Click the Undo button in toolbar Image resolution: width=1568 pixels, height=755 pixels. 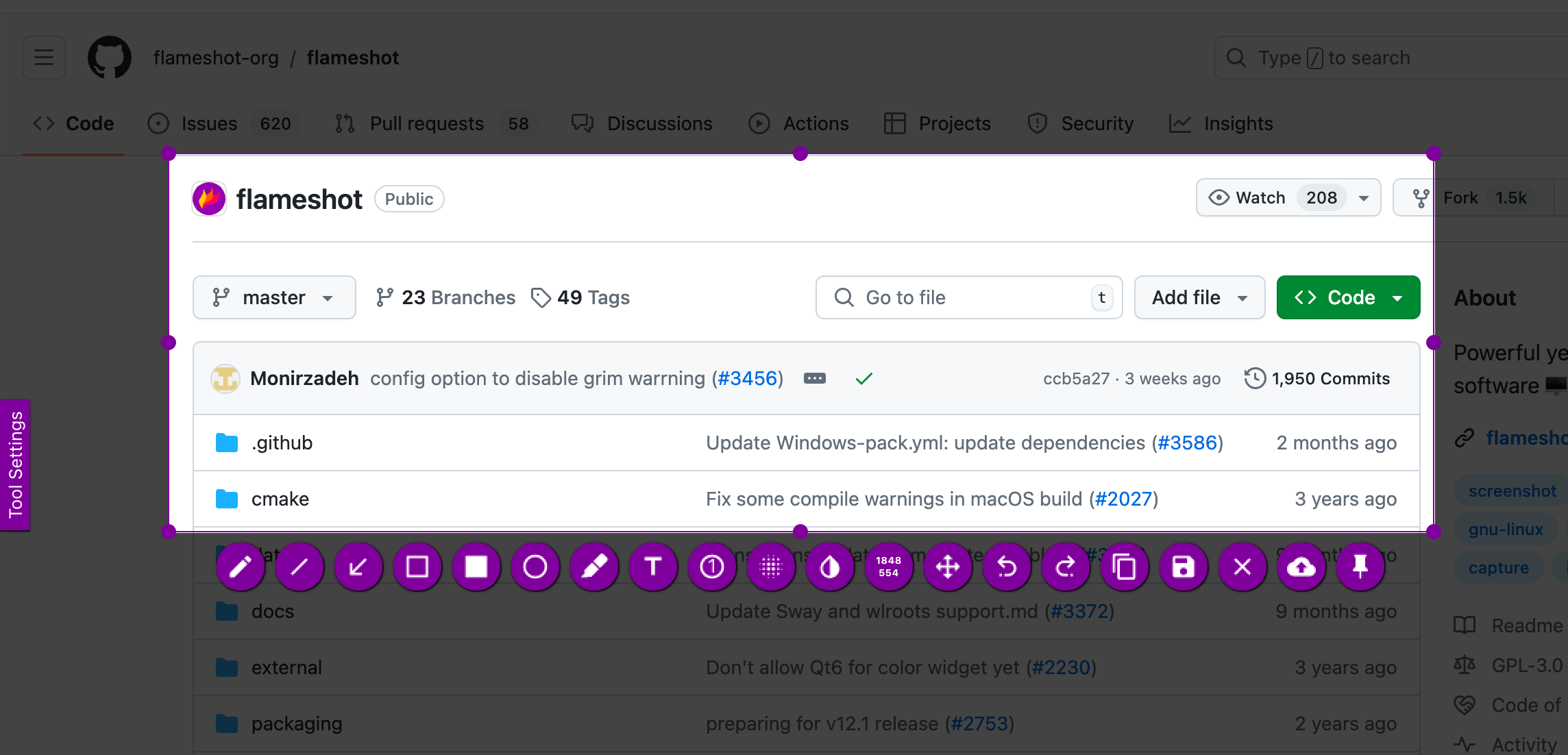click(x=1007, y=567)
